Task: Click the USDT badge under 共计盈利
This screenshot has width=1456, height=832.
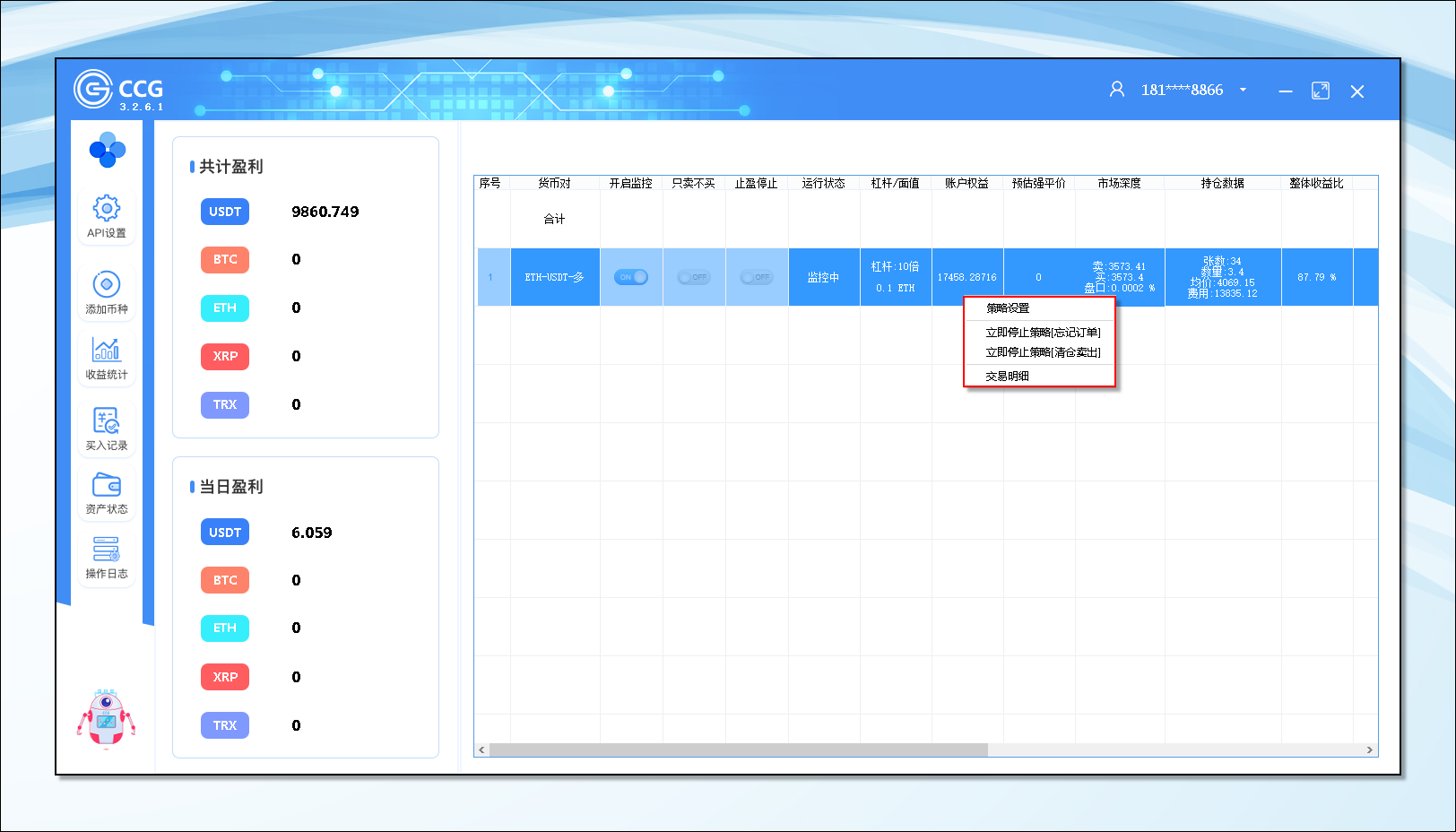Action: pos(225,212)
